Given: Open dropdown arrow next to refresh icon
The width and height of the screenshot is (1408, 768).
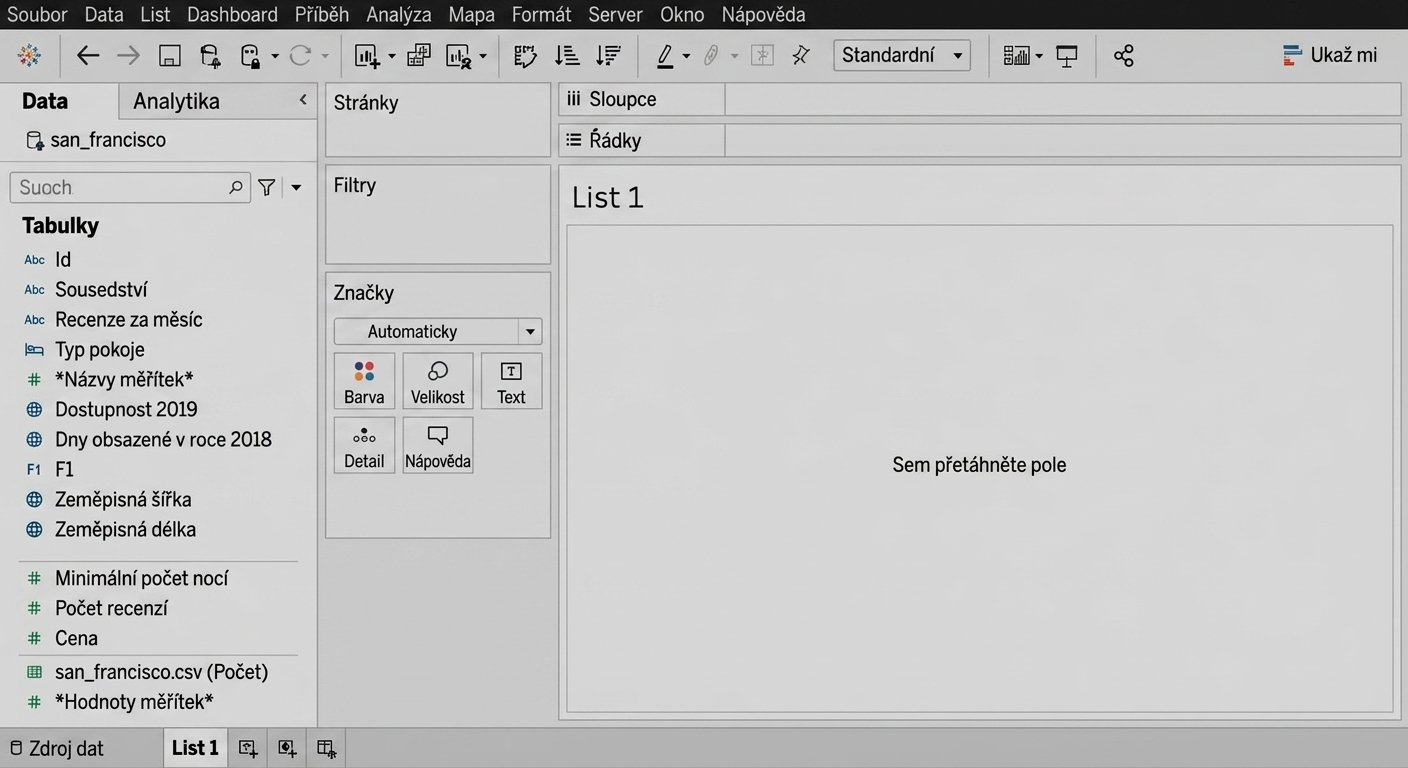Looking at the screenshot, I should [x=325, y=56].
